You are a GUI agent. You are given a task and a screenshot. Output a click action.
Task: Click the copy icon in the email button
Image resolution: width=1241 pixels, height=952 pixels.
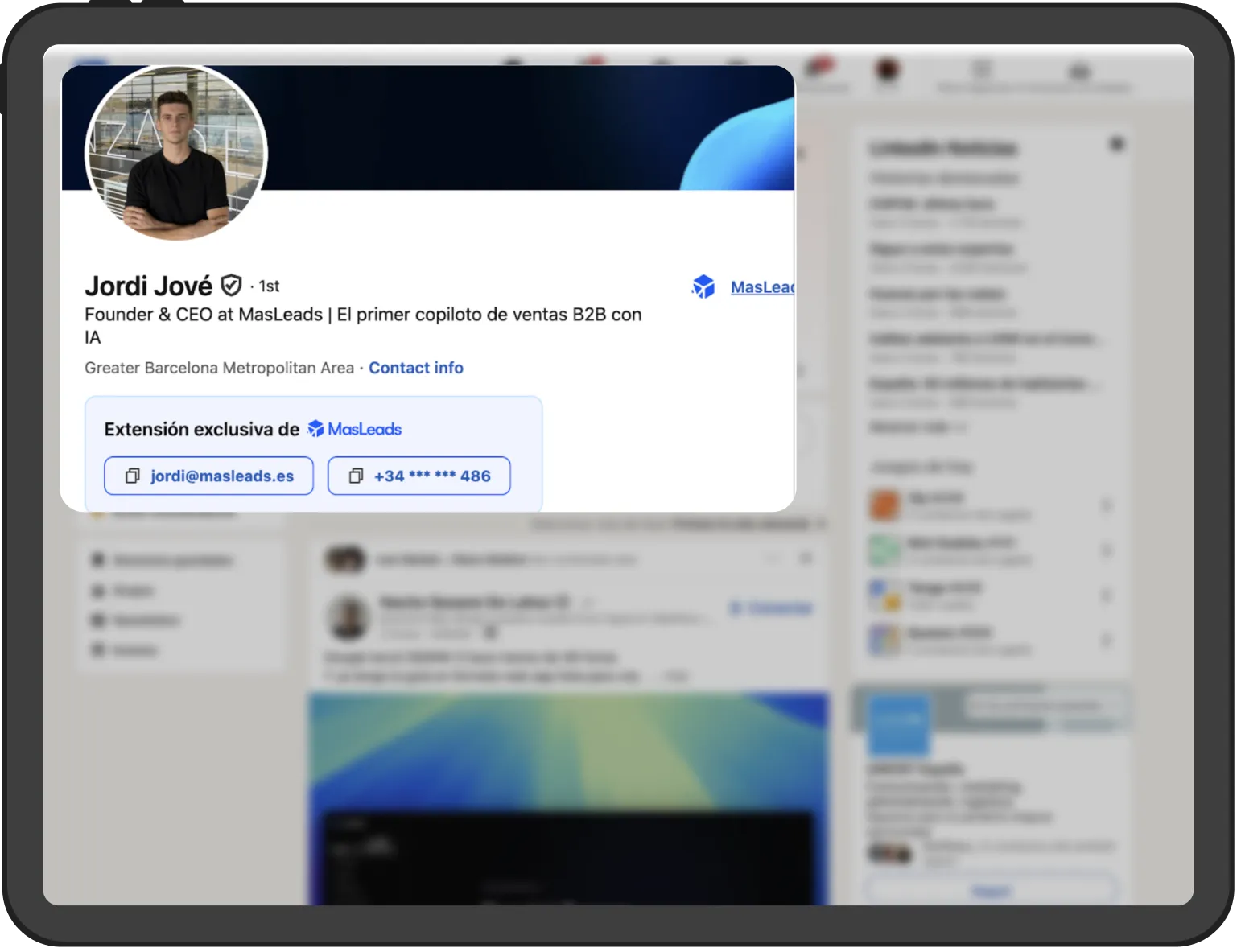pos(133,476)
